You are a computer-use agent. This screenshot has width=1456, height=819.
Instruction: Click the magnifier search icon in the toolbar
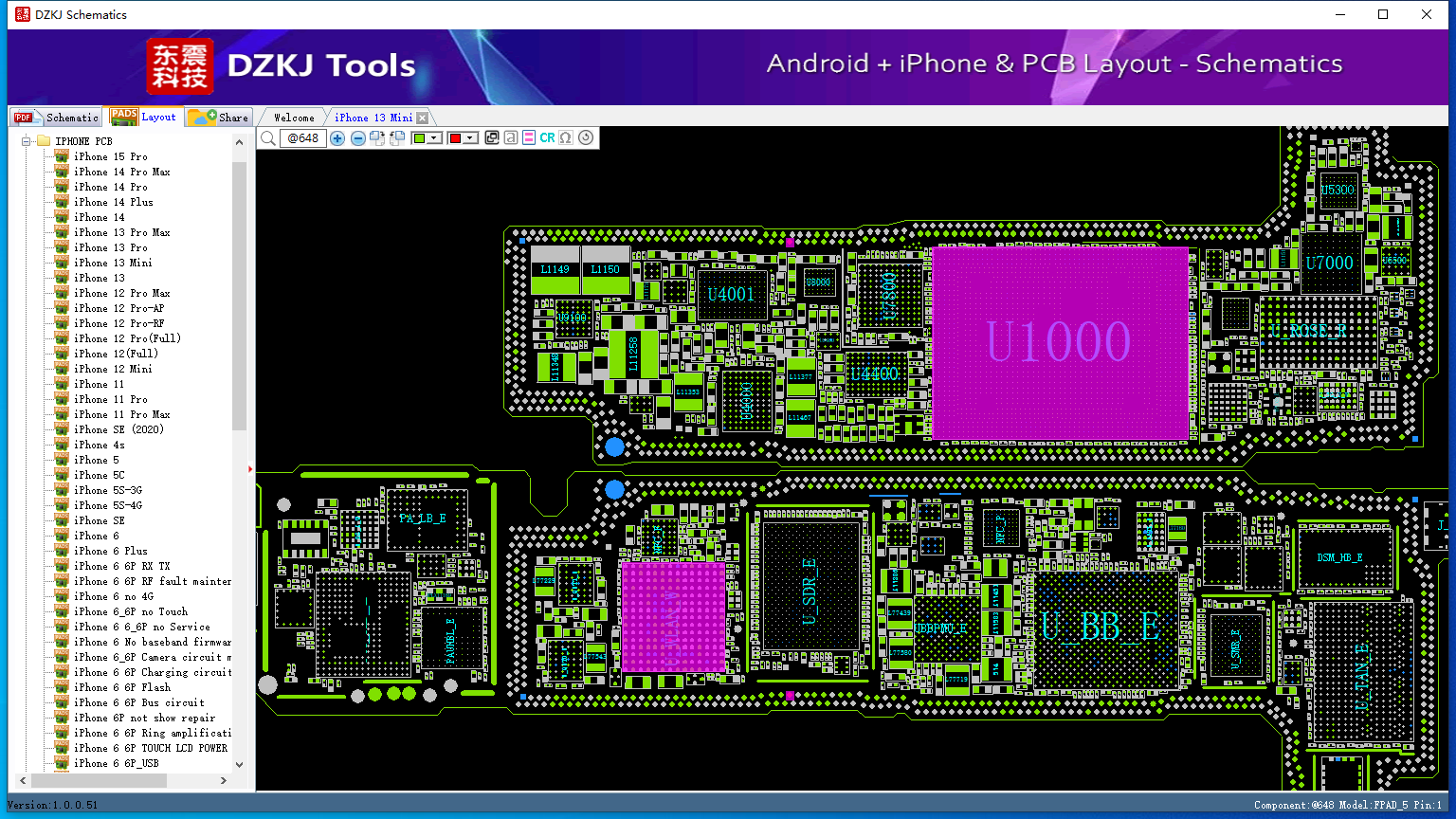pos(268,138)
